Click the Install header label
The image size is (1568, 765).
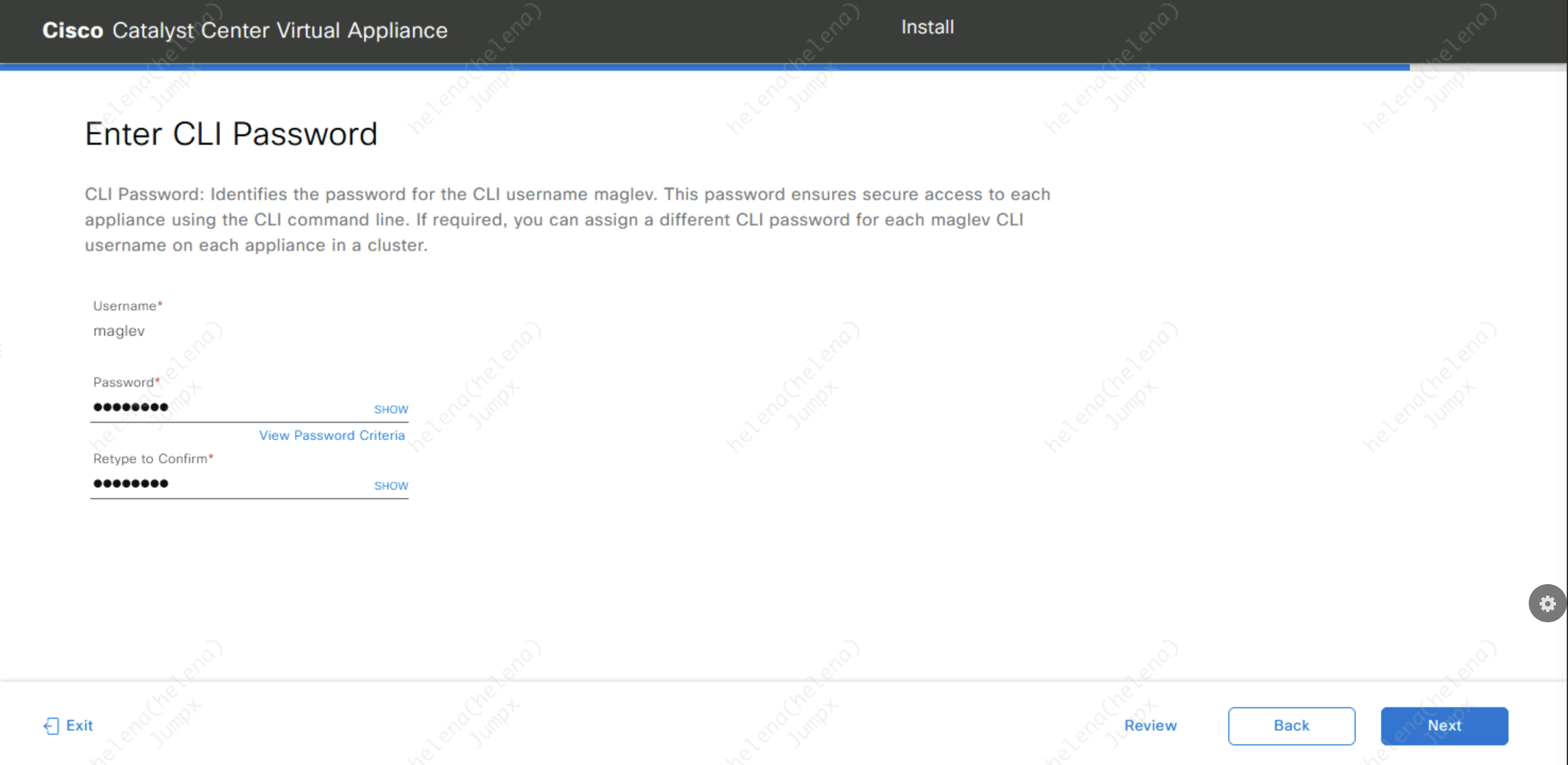[927, 28]
